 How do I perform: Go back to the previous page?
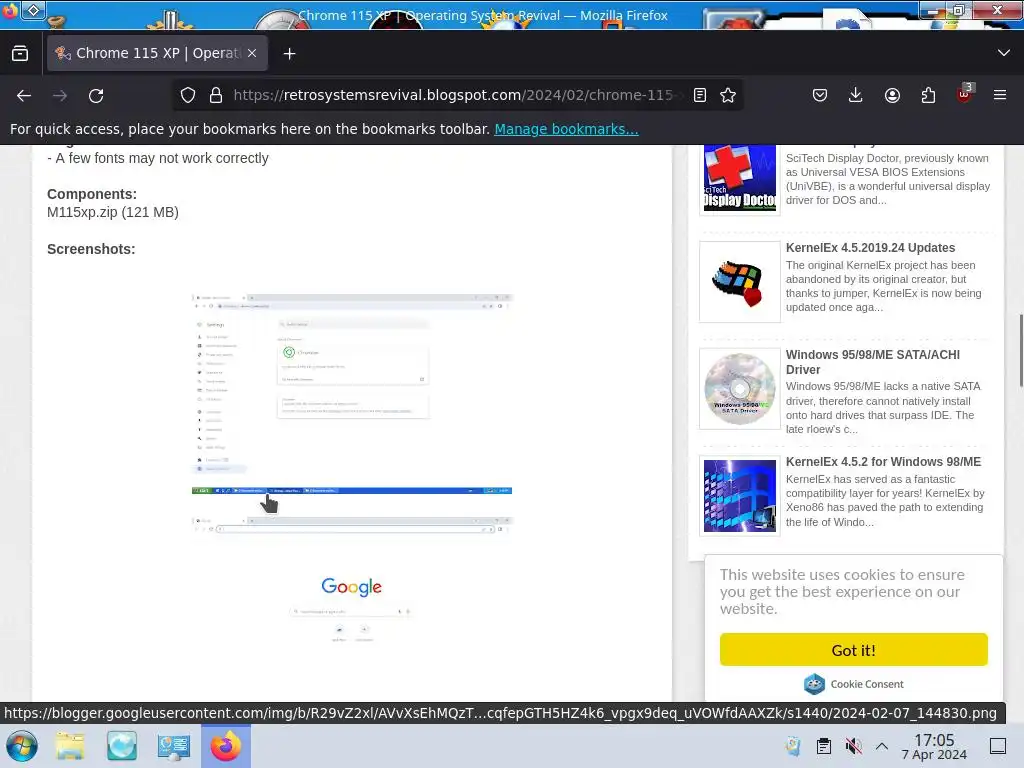(24, 95)
